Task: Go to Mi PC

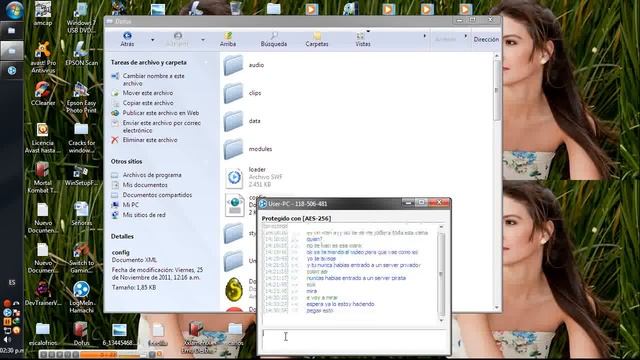Action: pos(131,205)
